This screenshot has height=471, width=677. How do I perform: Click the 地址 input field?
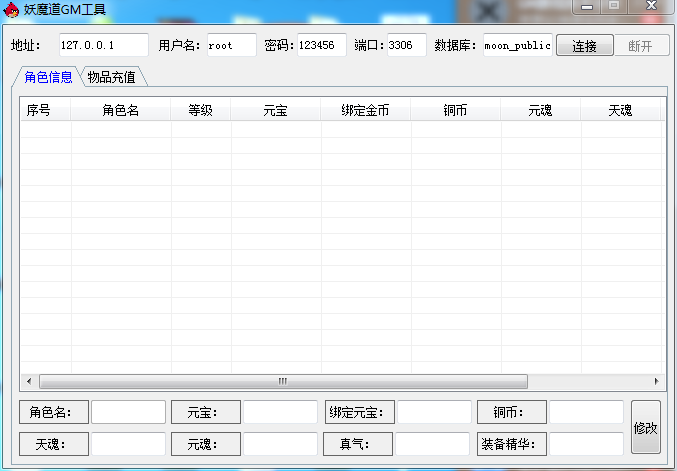click(x=104, y=45)
